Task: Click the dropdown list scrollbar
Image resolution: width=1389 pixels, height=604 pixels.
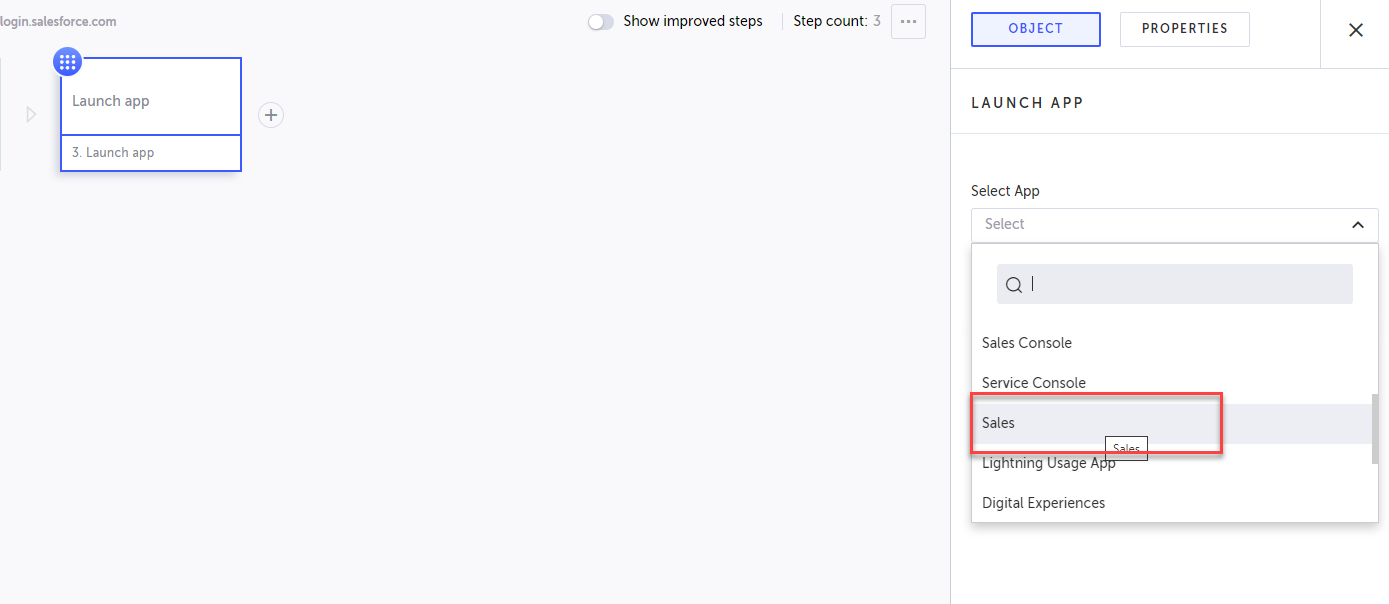Action: 1374,428
